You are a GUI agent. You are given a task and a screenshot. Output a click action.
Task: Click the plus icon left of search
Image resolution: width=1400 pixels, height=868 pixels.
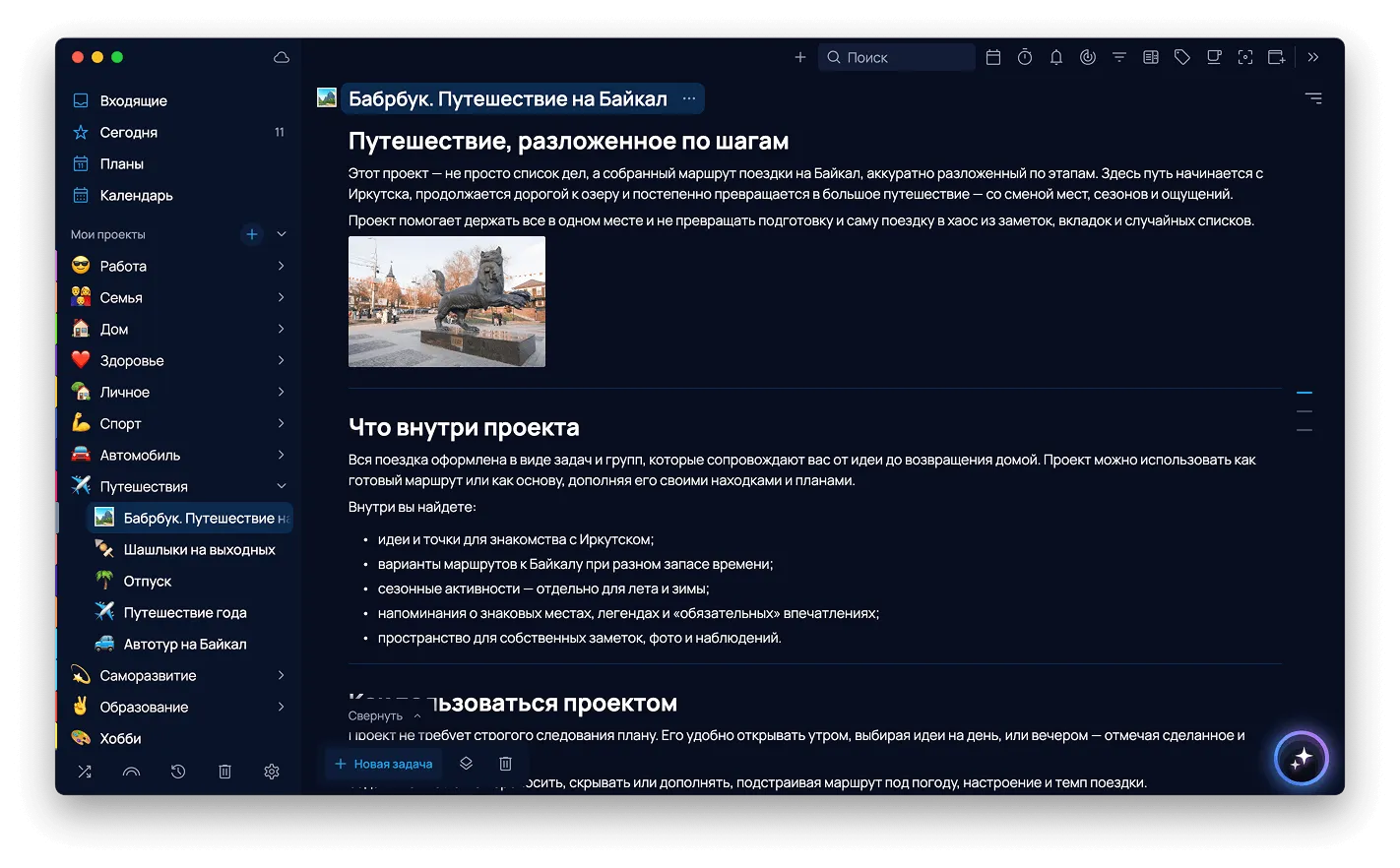point(800,57)
